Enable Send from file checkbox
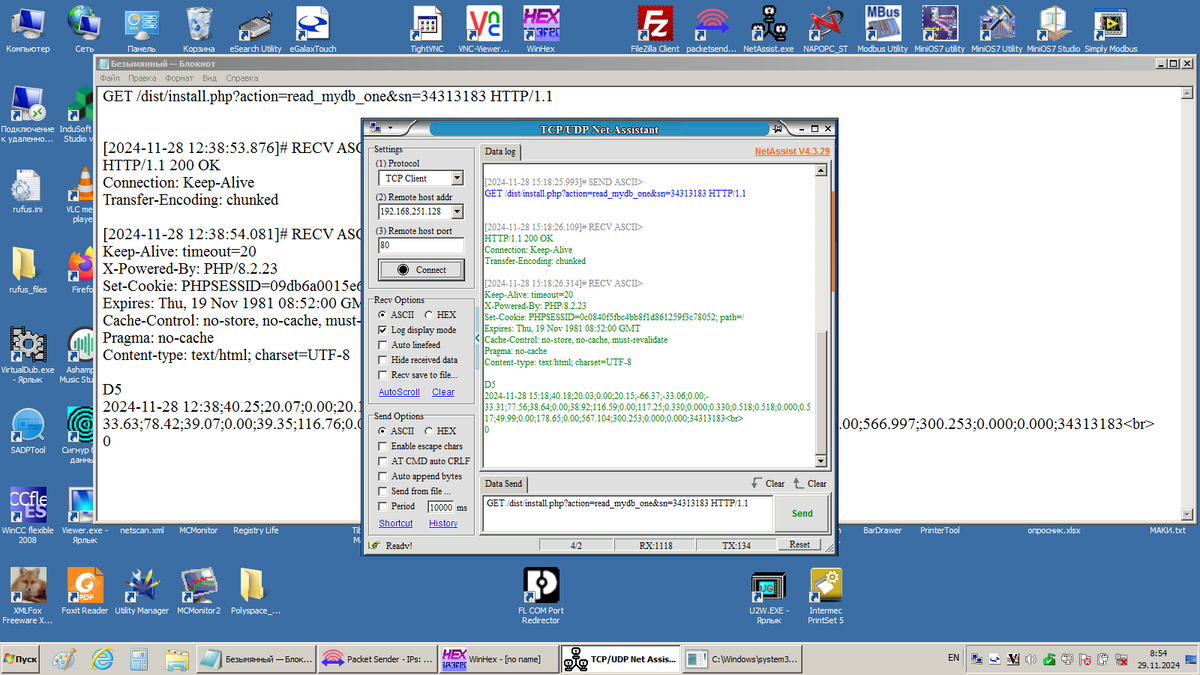Screen dimensions: 1200x675 [x=384, y=491]
